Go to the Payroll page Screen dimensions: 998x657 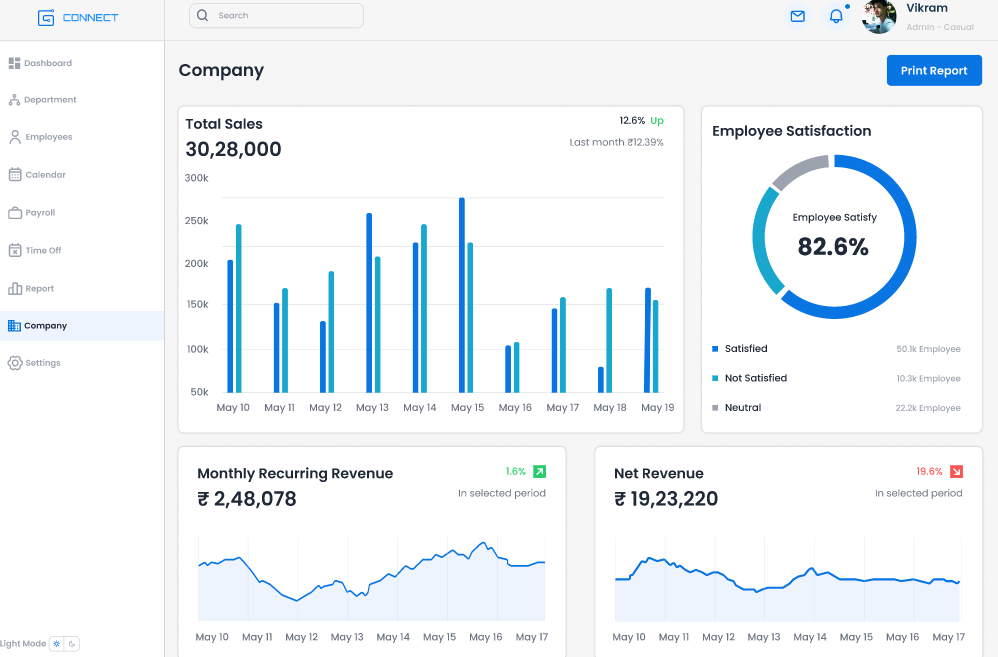[41, 212]
